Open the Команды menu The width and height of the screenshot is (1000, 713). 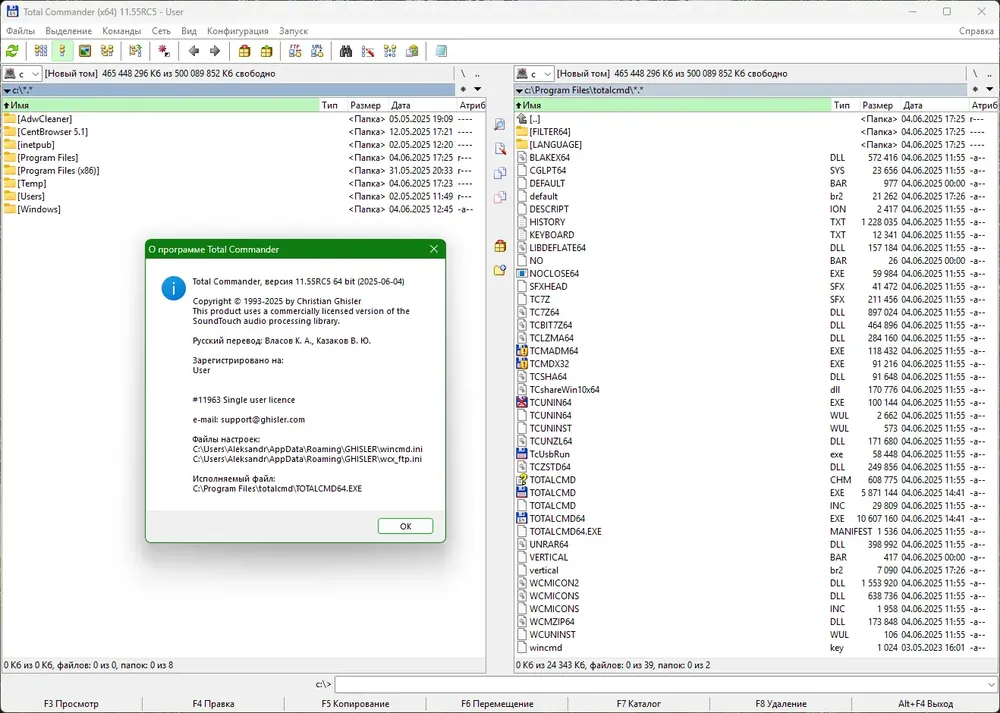tap(121, 31)
